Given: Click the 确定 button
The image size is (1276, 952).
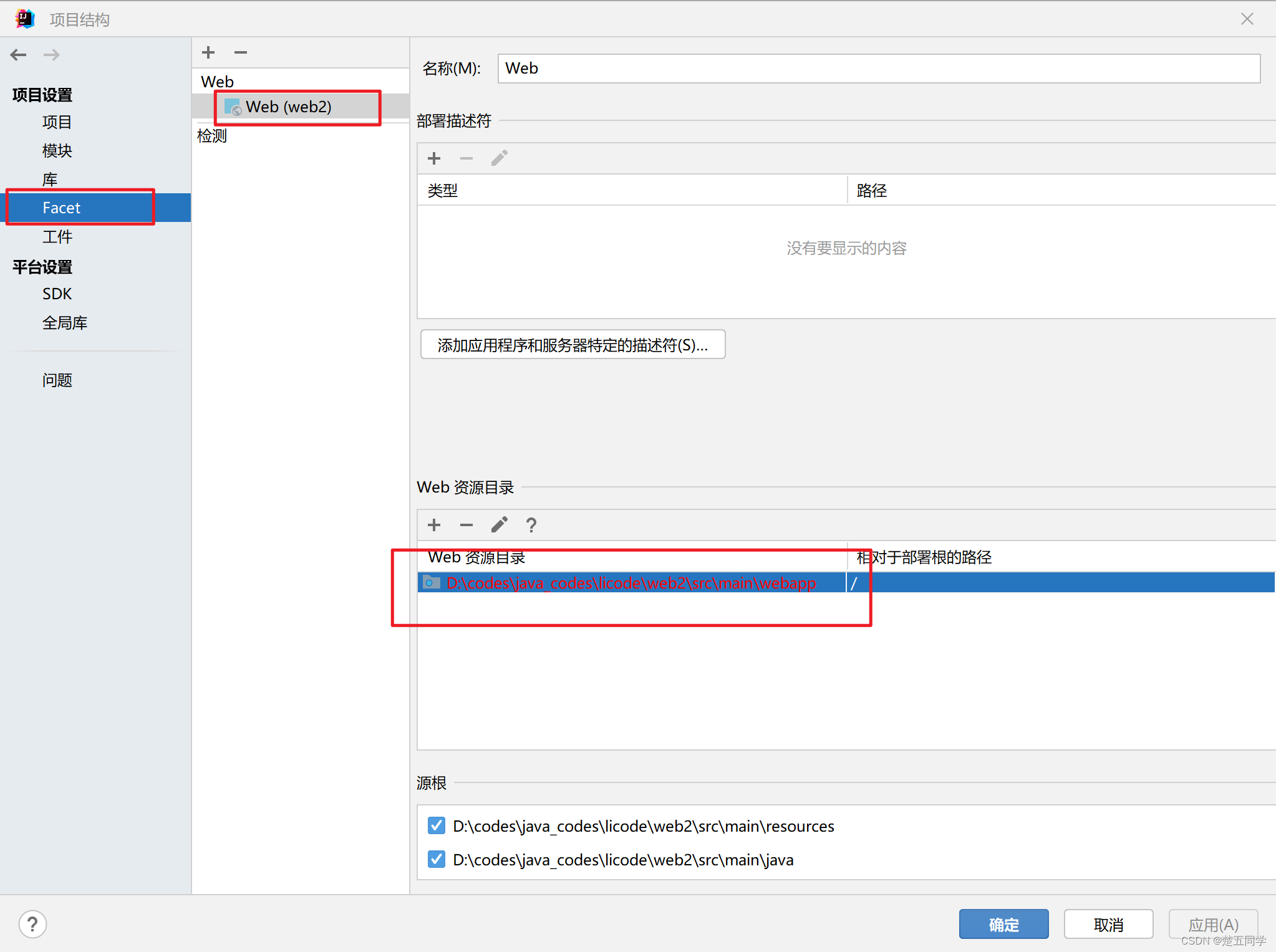Looking at the screenshot, I should click(1003, 924).
